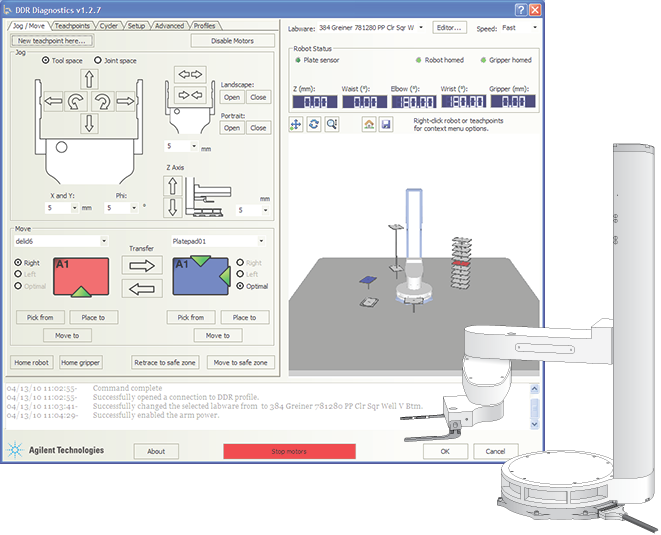Select Joint space jog mode
The width and height of the screenshot is (661, 535).
click(x=98, y=60)
